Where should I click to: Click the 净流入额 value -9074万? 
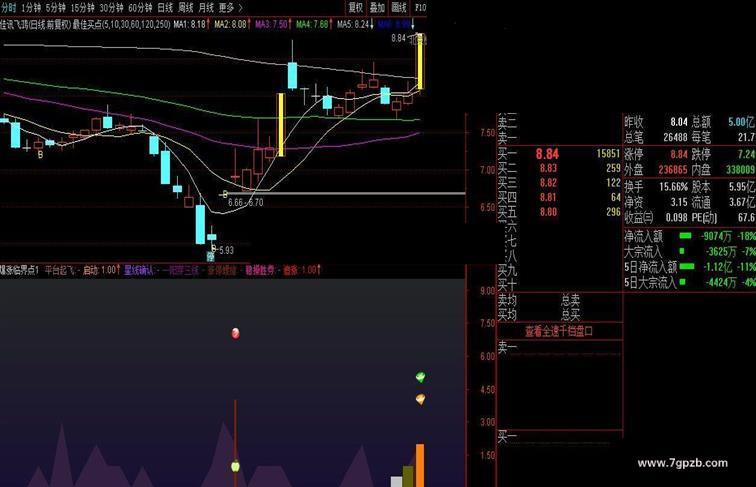717,236
